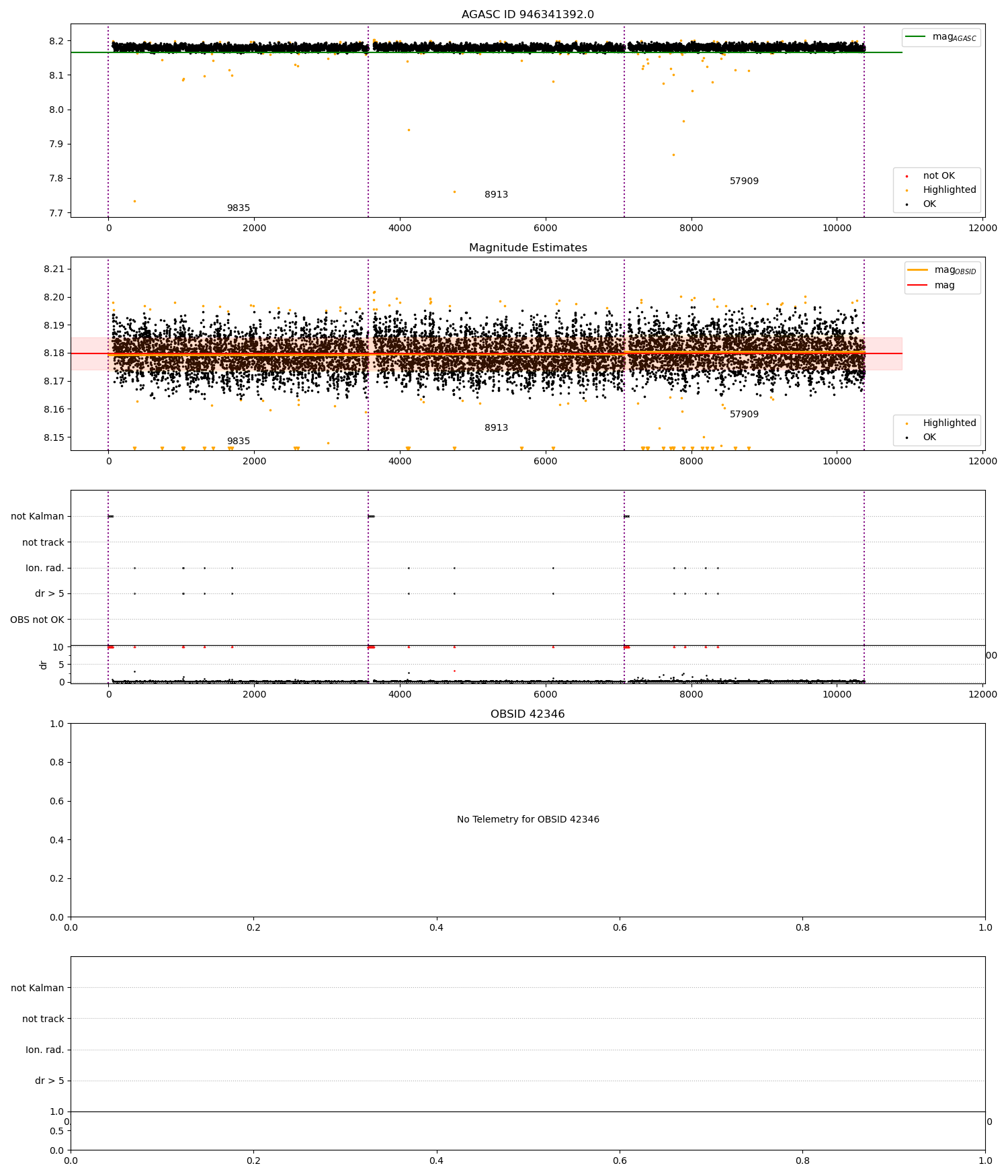This screenshot has height=1176, width=1008.
Task: Click the '8.16' y-axis tick label
Action: pyautogui.click(x=54, y=409)
